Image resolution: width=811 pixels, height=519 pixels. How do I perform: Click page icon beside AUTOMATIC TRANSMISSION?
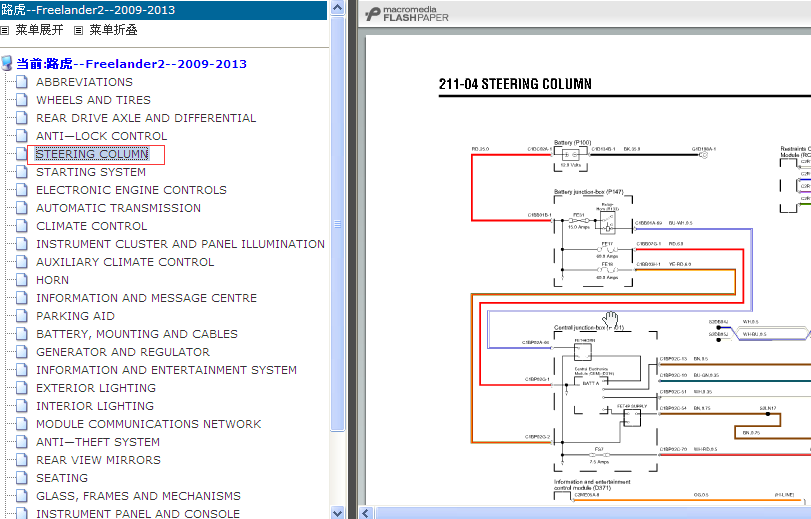tap(22, 208)
